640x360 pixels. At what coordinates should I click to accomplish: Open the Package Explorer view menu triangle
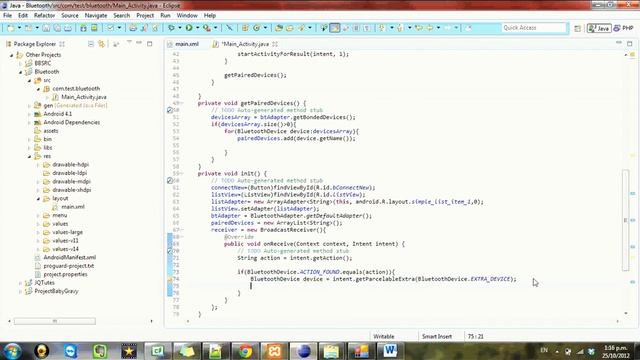(129, 42)
